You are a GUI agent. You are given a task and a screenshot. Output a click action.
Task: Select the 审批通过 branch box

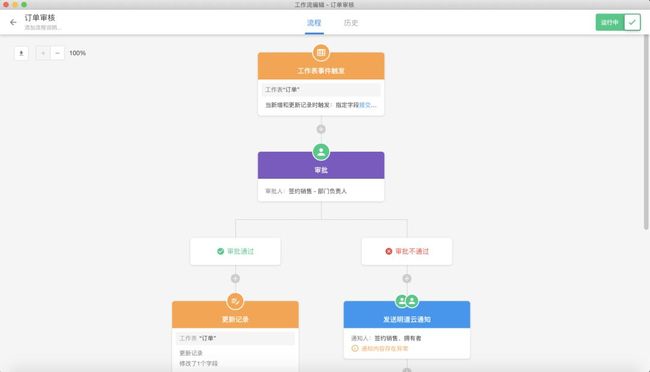pyautogui.click(x=235, y=251)
